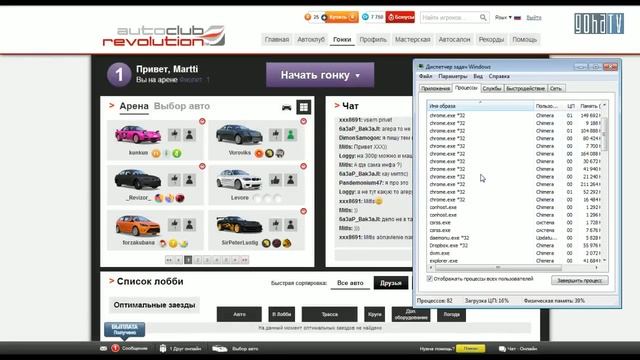
Task: Sort processes by ЦП column
Action: coord(570,106)
